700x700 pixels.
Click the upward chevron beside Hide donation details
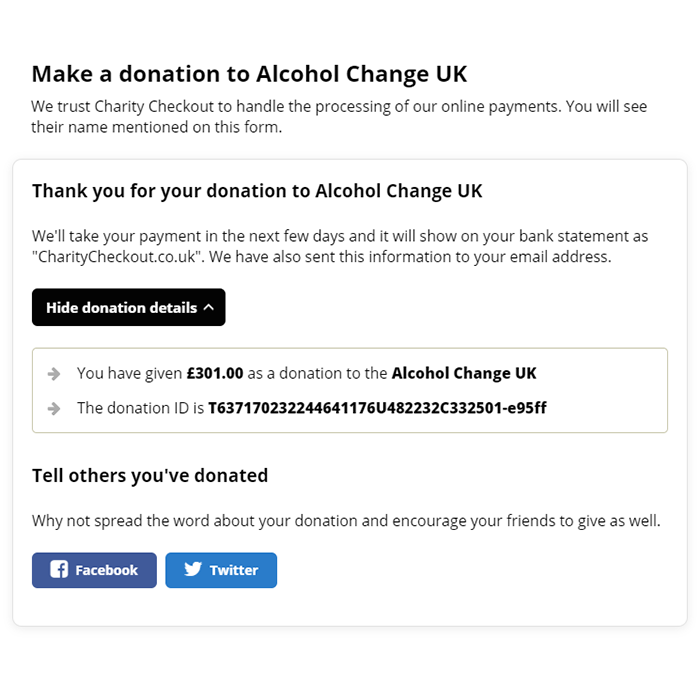point(208,307)
